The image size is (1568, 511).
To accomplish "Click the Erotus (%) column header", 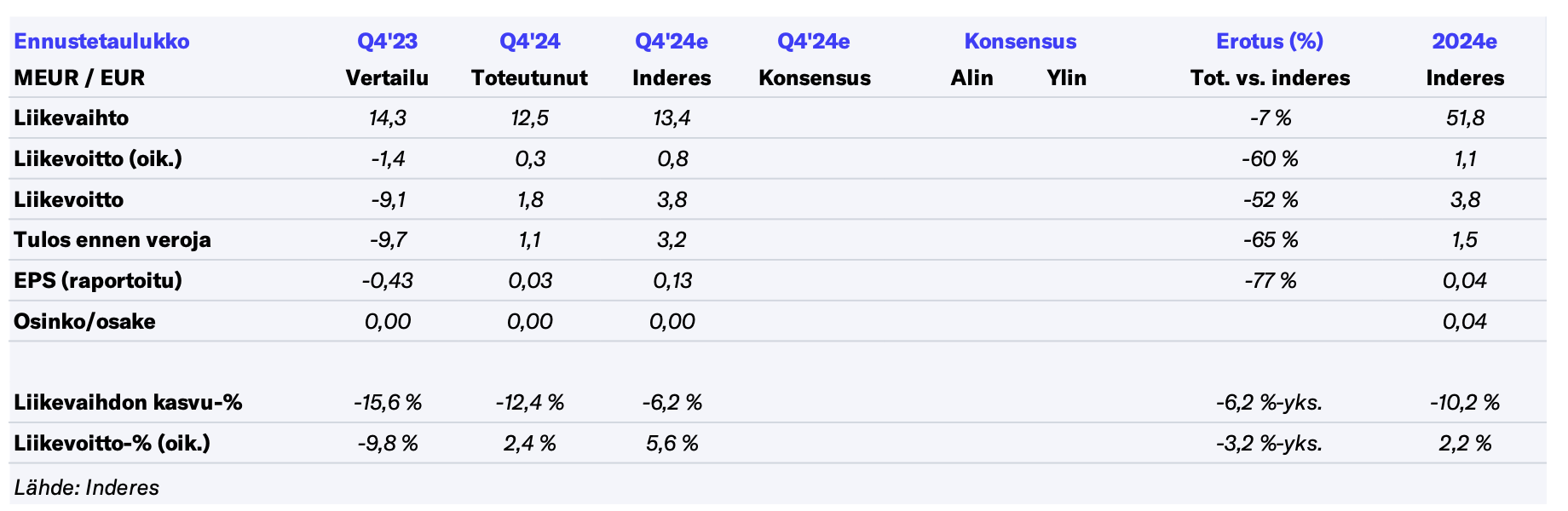I will [x=1269, y=41].
